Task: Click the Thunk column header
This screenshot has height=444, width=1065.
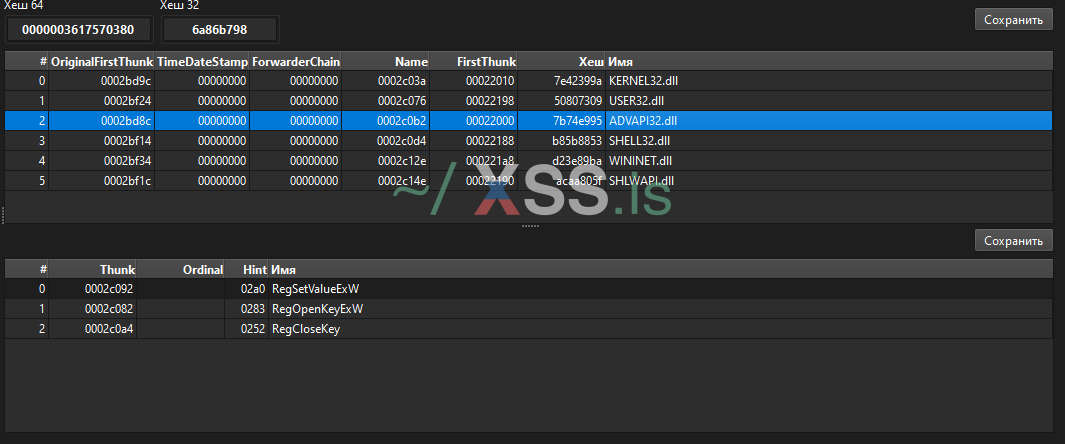Action: click(x=92, y=270)
